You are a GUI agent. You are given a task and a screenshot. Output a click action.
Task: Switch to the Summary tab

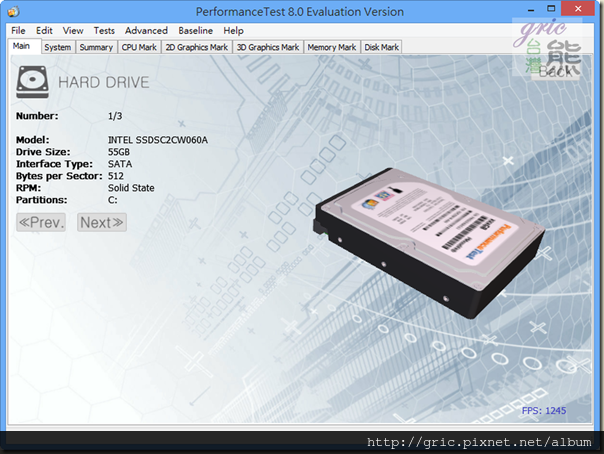coord(96,47)
